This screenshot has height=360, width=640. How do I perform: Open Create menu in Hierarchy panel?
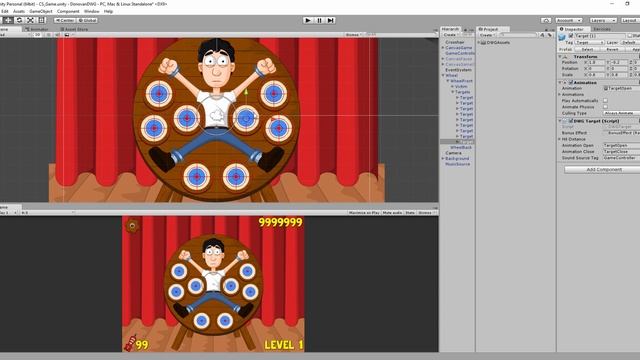click(x=450, y=35)
